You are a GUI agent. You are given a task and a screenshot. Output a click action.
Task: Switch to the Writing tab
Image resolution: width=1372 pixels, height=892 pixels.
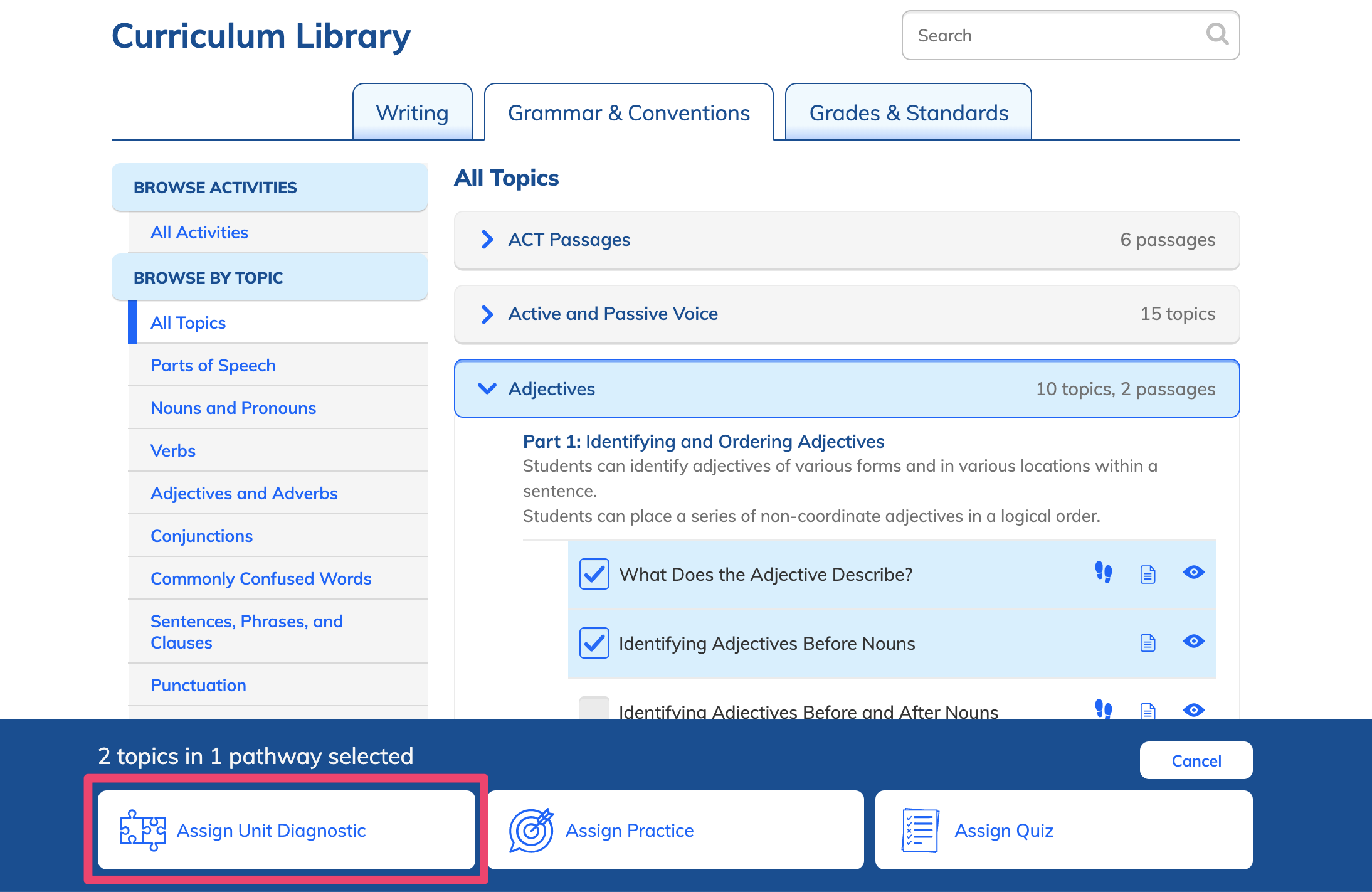[x=412, y=112]
